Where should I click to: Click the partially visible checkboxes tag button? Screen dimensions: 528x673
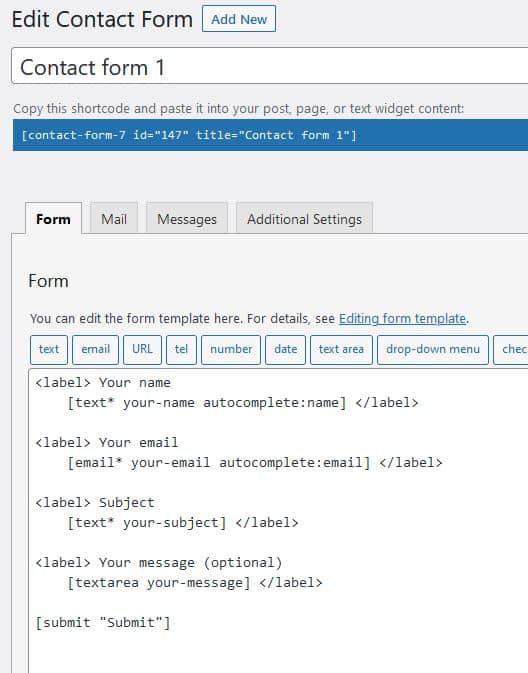pos(511,349)
